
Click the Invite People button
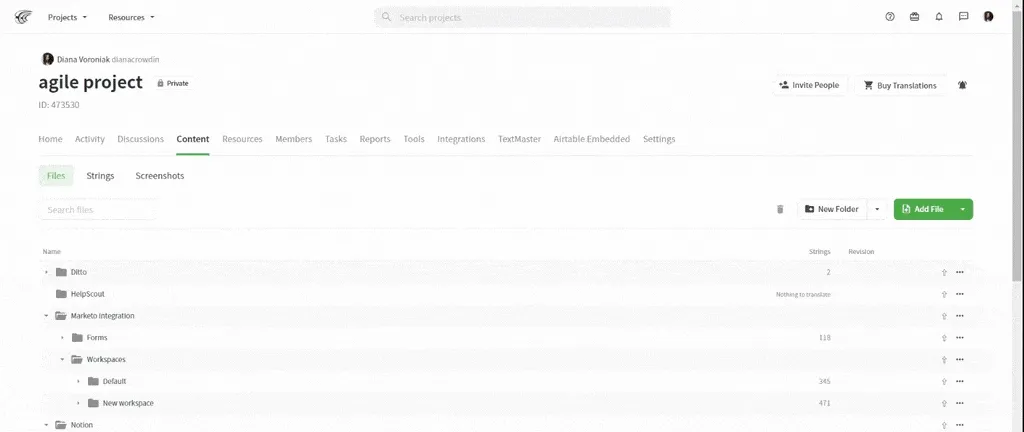[809, 85]
